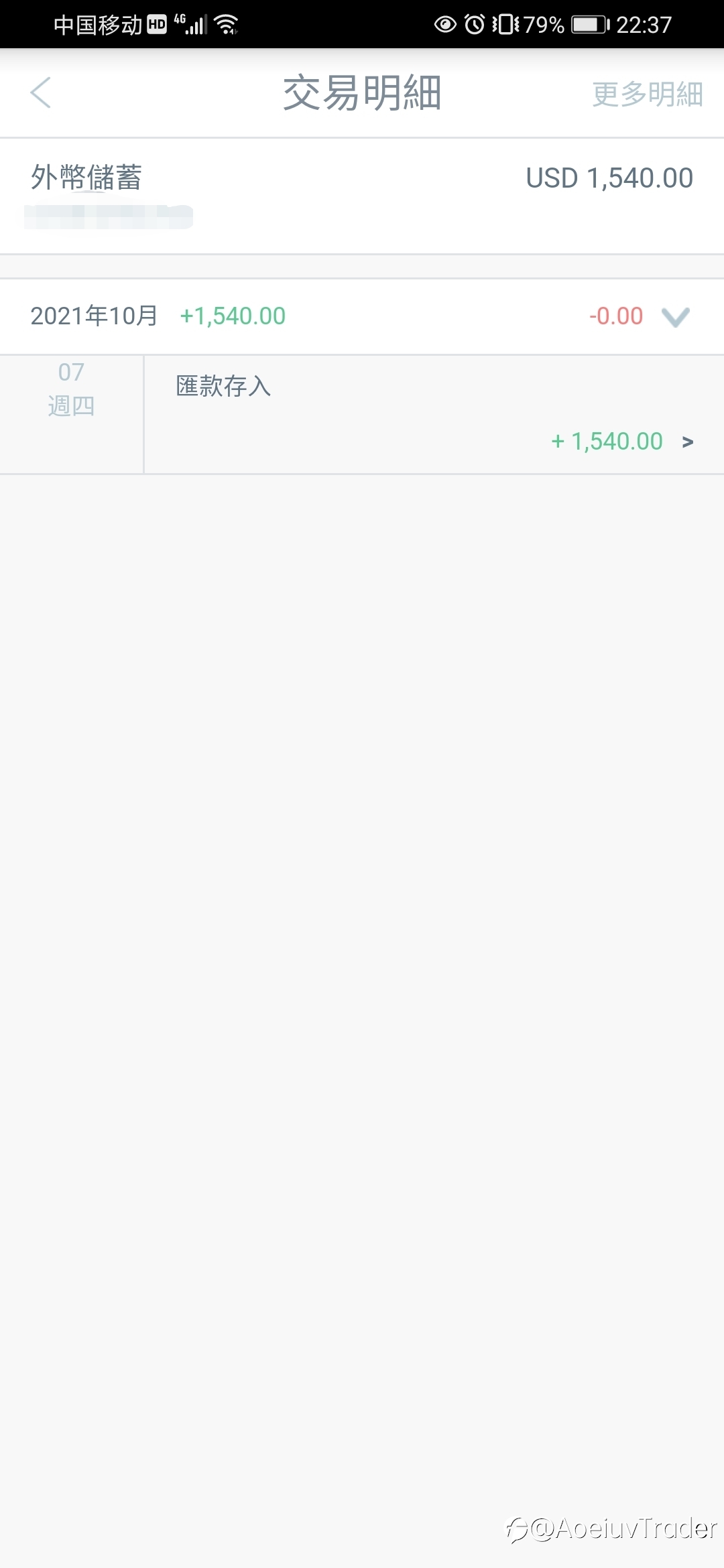Tap the monthly expense total -0.00
The image size is (724, 1568).
point(616,316)
